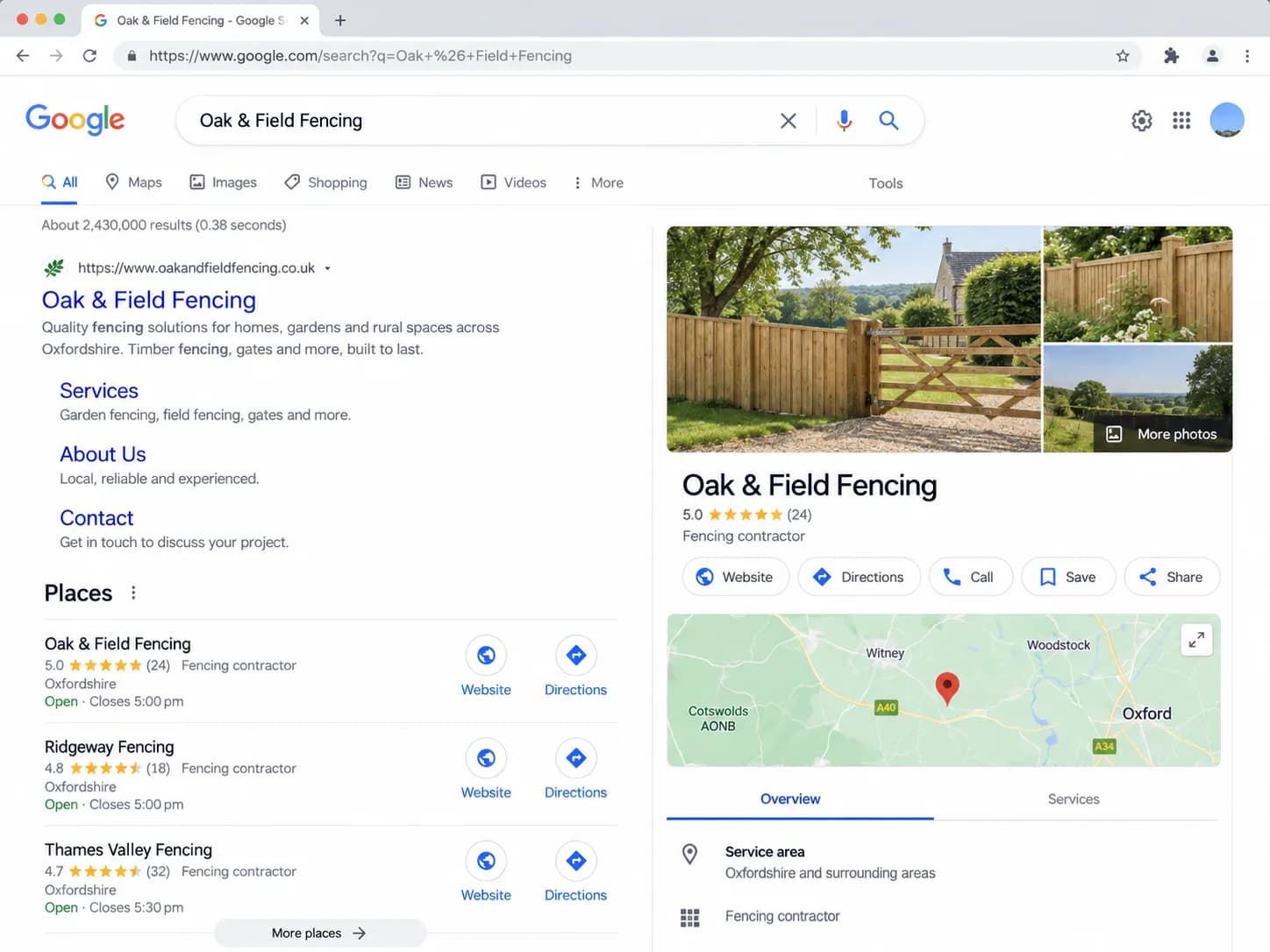Screen dimensions: 1270x952
Task: Click the blue magnifier search icon
Action: (x=888, y=120)
